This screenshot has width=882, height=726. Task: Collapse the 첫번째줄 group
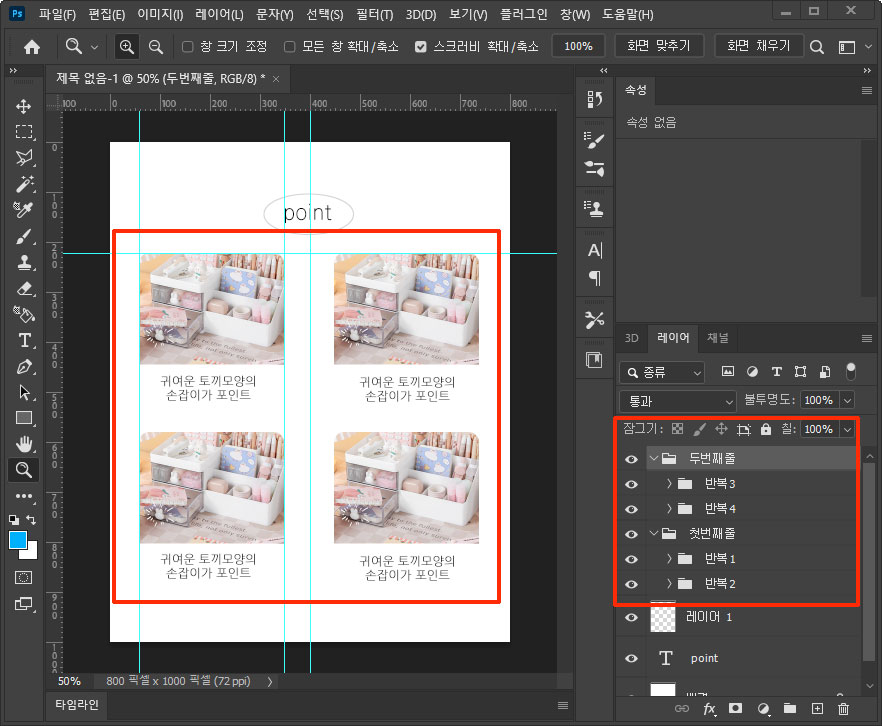click(x=654, y=533)
